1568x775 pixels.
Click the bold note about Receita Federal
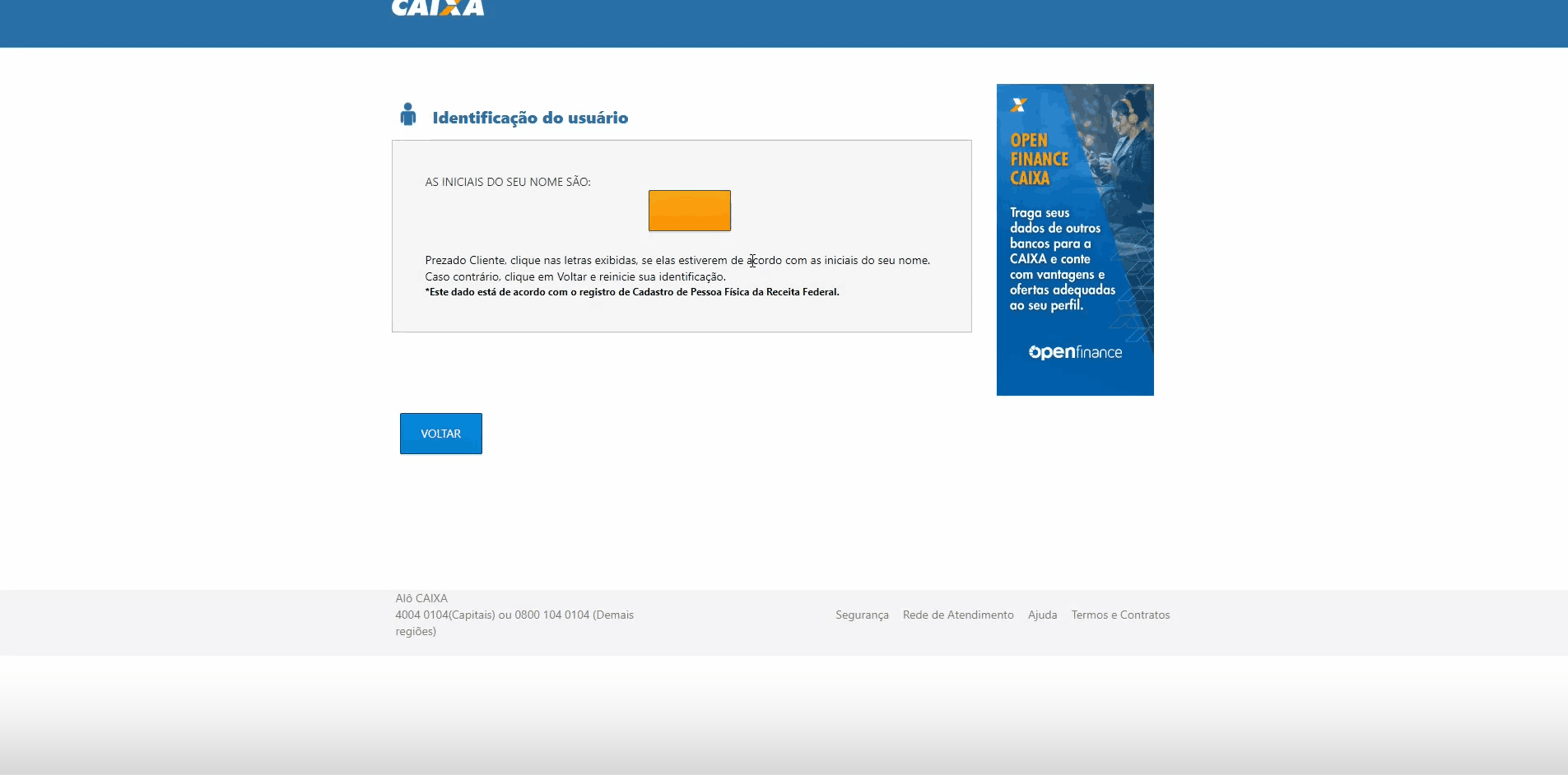pyautogui.click(x=632, y=292)
